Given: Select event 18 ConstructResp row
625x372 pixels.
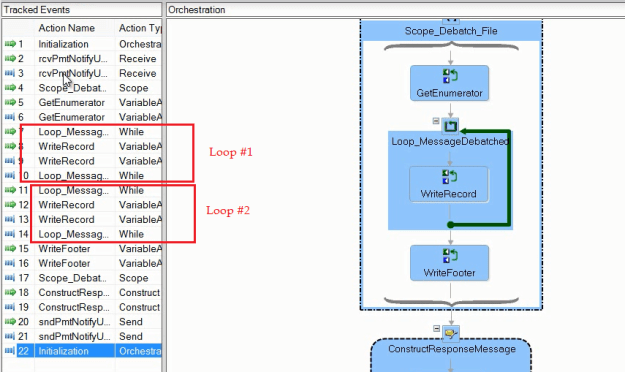Looking at the screenshot, I should [82, 293].
